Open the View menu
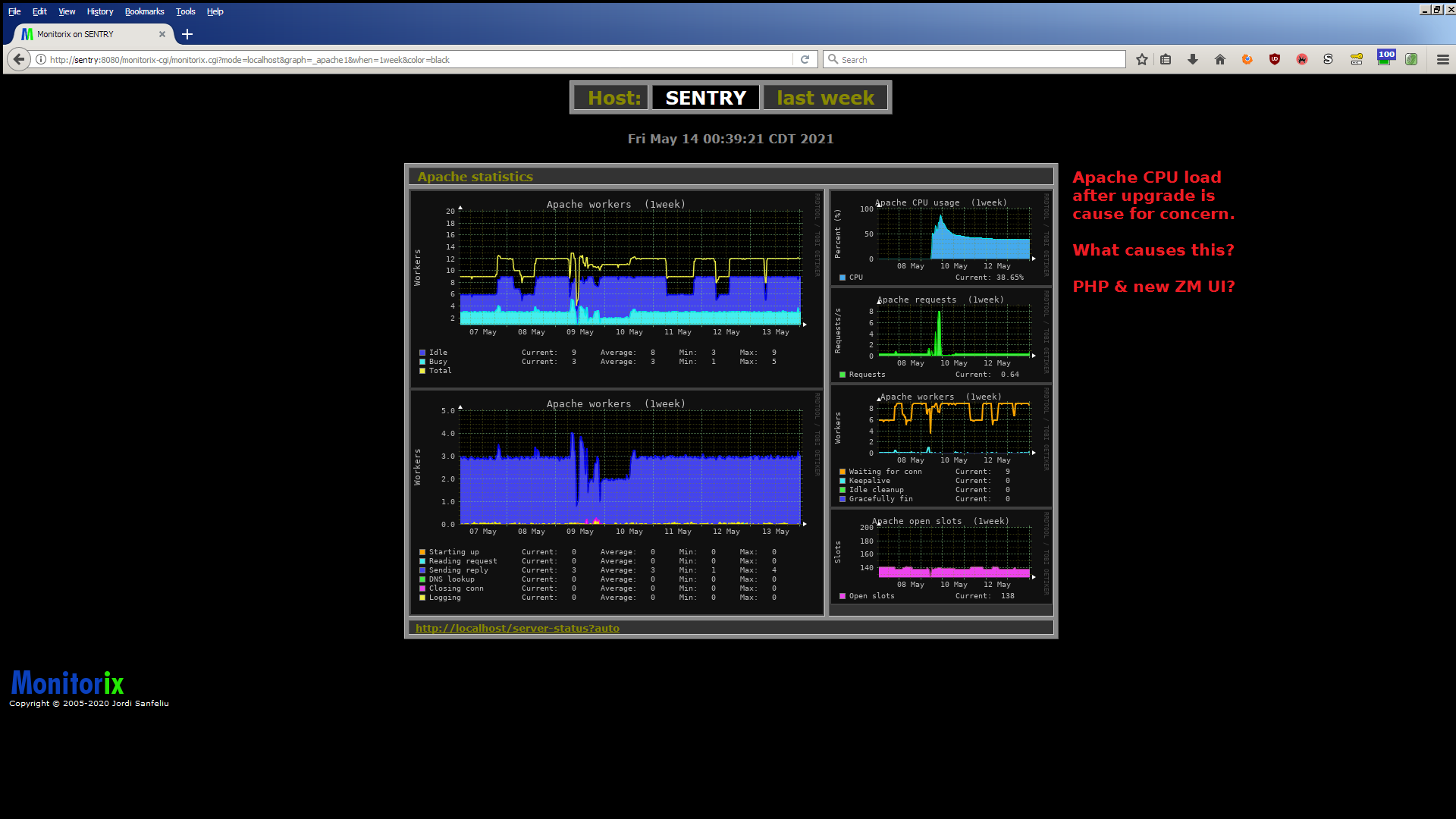1456x819 pixels. 67,11
